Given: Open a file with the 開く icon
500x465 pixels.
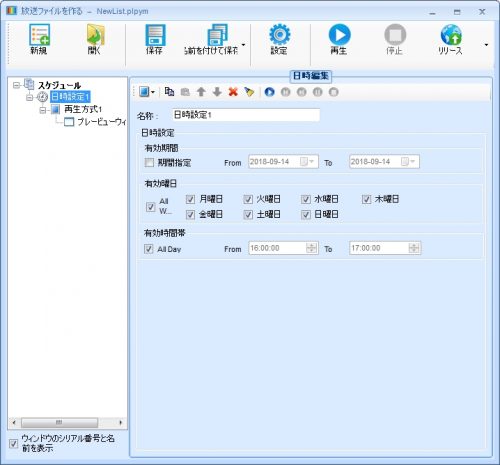Looking at the screenshot, I should (x=96, y=35).
